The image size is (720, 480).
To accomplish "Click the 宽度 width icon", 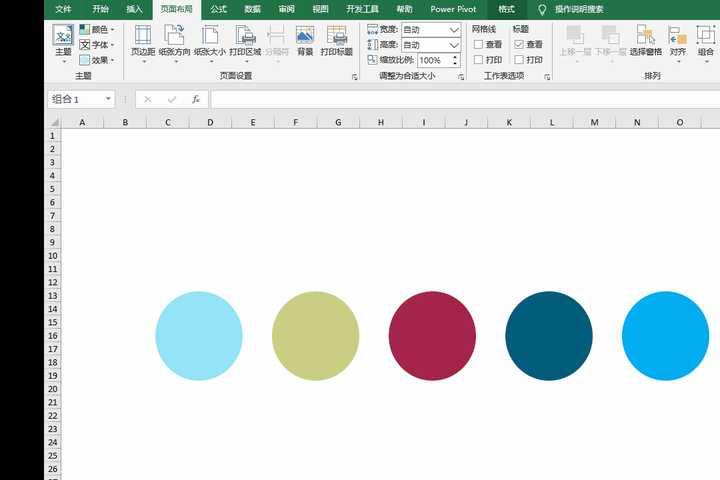I will (x=372, y=29).
